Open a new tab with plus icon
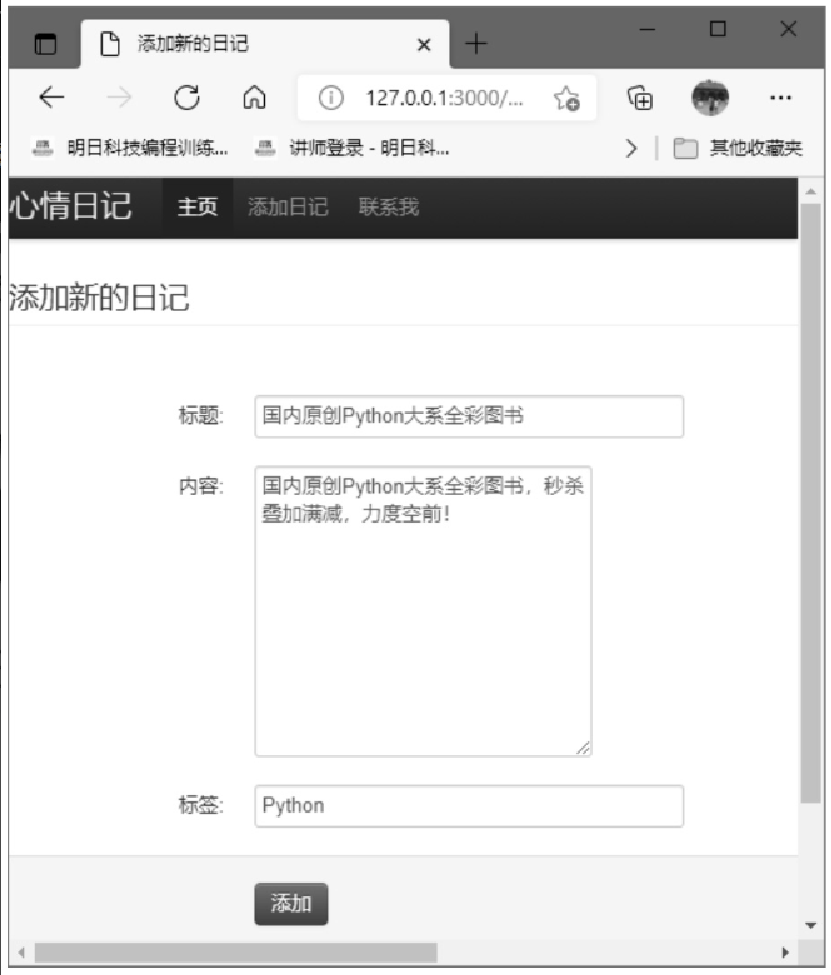Screen dimensions: 831x975 (x=476, y=44)
